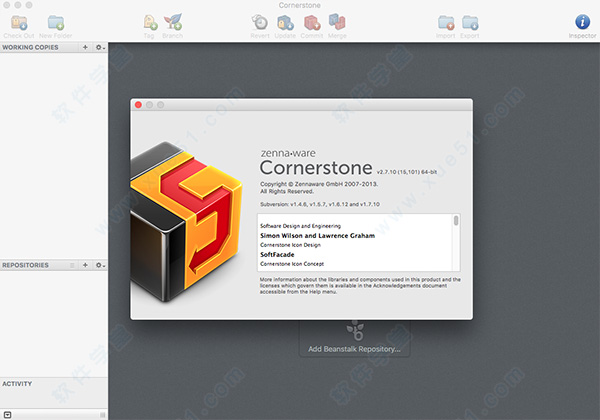This screenshot has height=420, width=600.
Task: Click the Repositories list view icon
Action: click(72, 265)
